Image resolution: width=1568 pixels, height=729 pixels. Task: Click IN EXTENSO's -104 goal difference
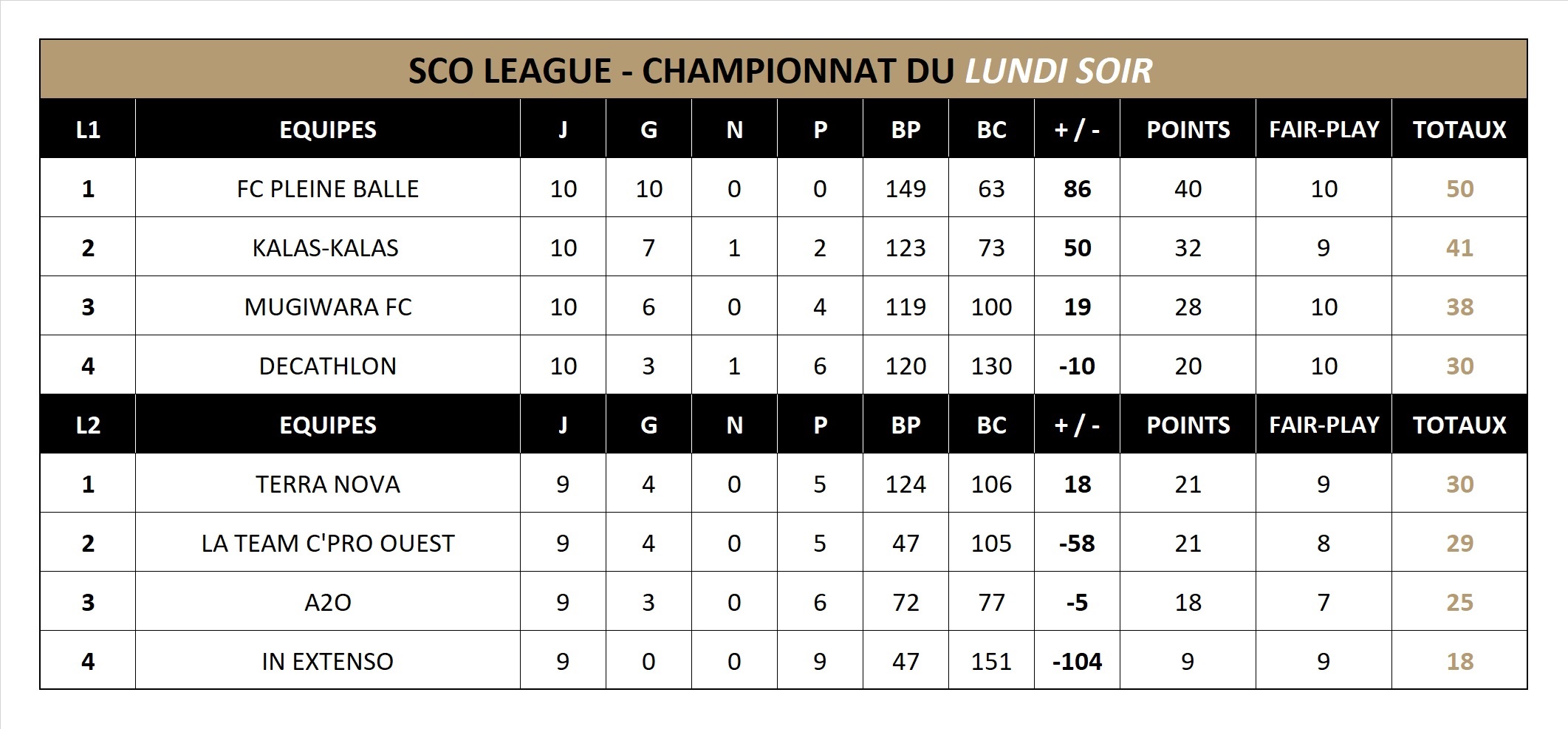(x=1077, y=662)
